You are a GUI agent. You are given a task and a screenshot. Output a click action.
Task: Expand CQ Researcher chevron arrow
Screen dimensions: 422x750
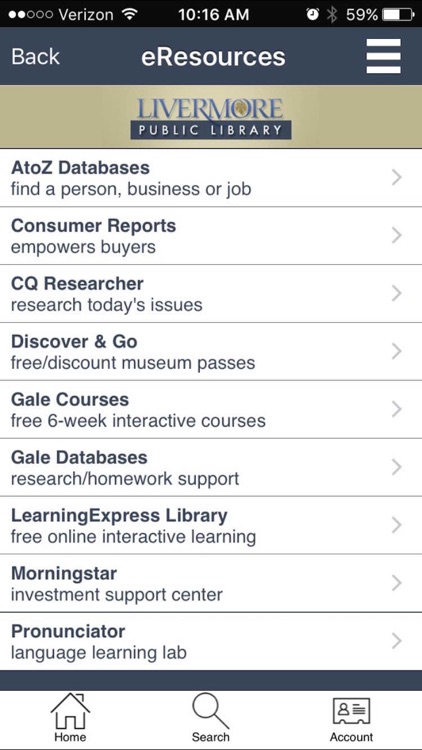coord(396,293)
